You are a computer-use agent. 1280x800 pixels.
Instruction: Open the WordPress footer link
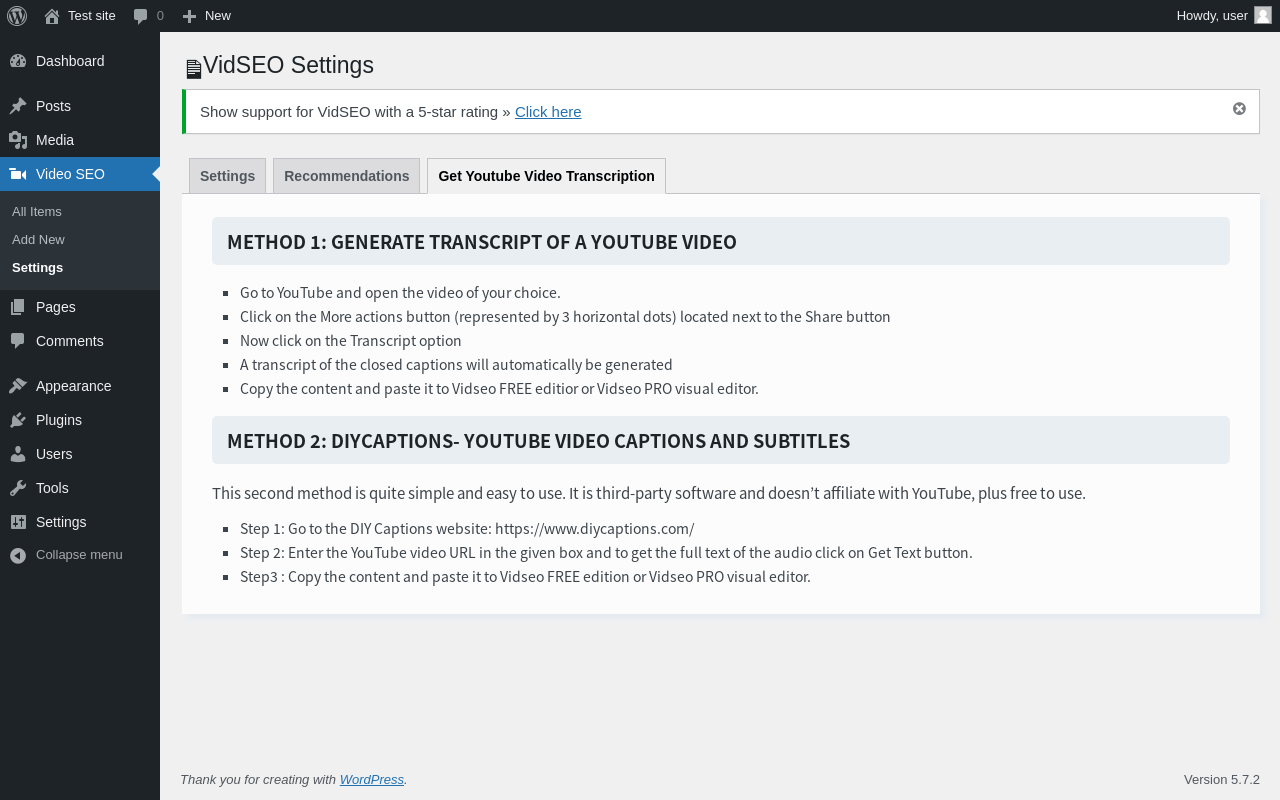tap(371, 780)
